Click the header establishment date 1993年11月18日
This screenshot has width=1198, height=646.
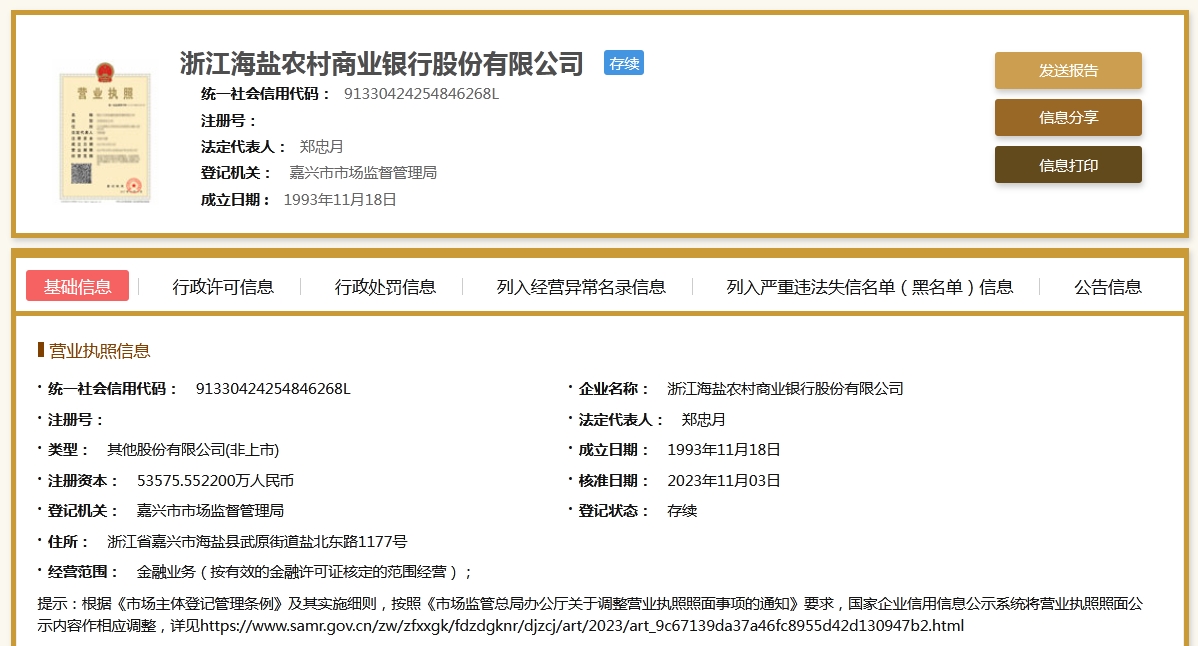340,200
